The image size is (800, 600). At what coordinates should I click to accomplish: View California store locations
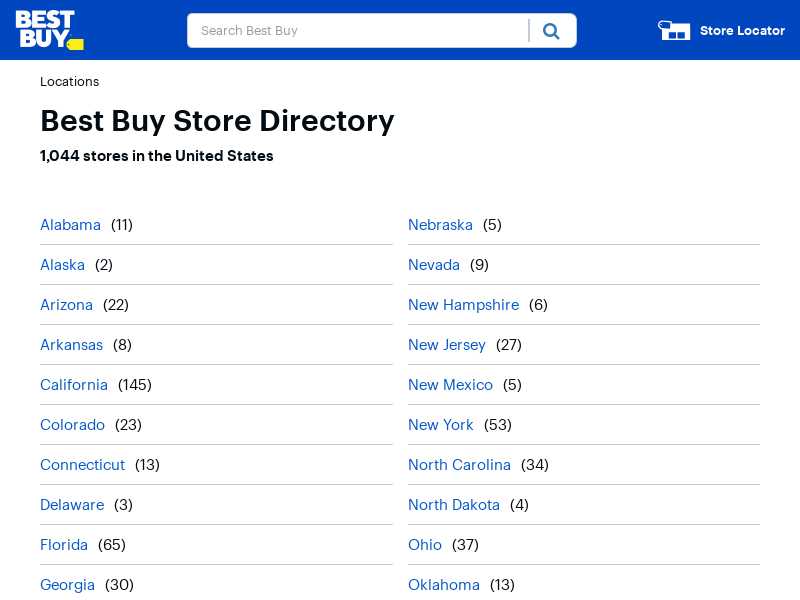74,385
